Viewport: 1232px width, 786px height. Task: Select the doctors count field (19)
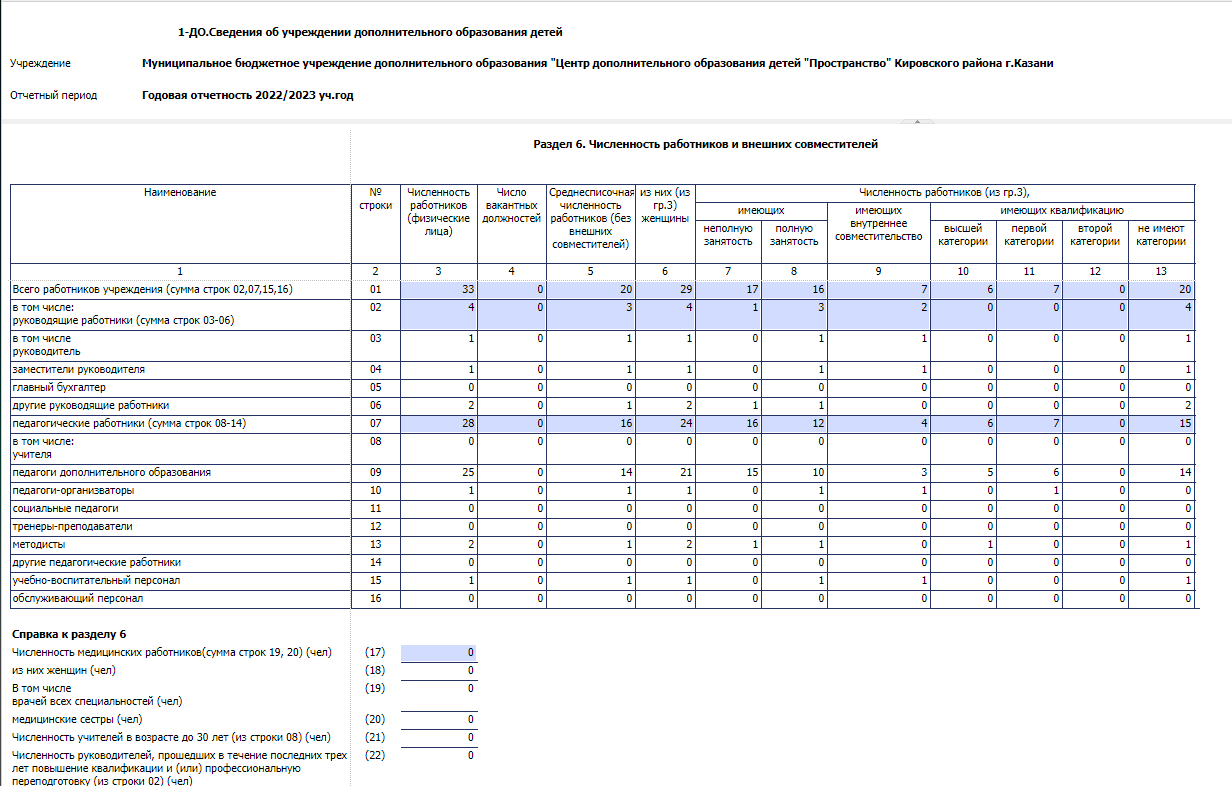tap(438, 689)
